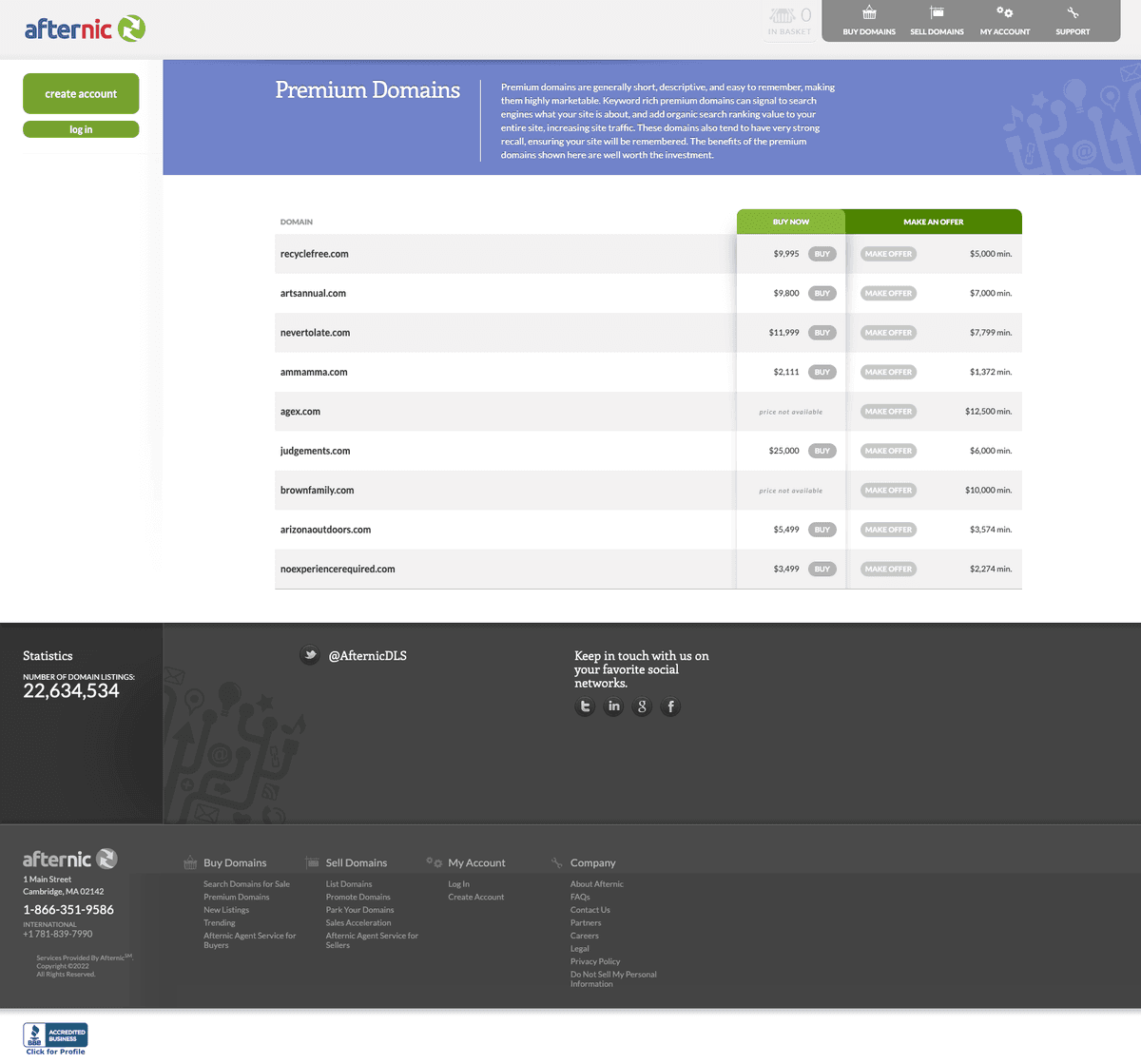Screen dimensions: 1141x1064
Task: Click the Afternic logo in header
Action: pyautogui.click(x=85, y=29)
